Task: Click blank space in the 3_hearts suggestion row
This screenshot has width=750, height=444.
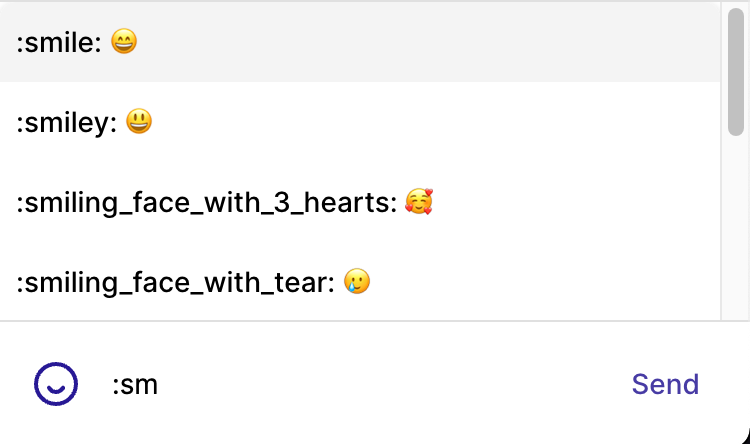Action: click(574, 201)
